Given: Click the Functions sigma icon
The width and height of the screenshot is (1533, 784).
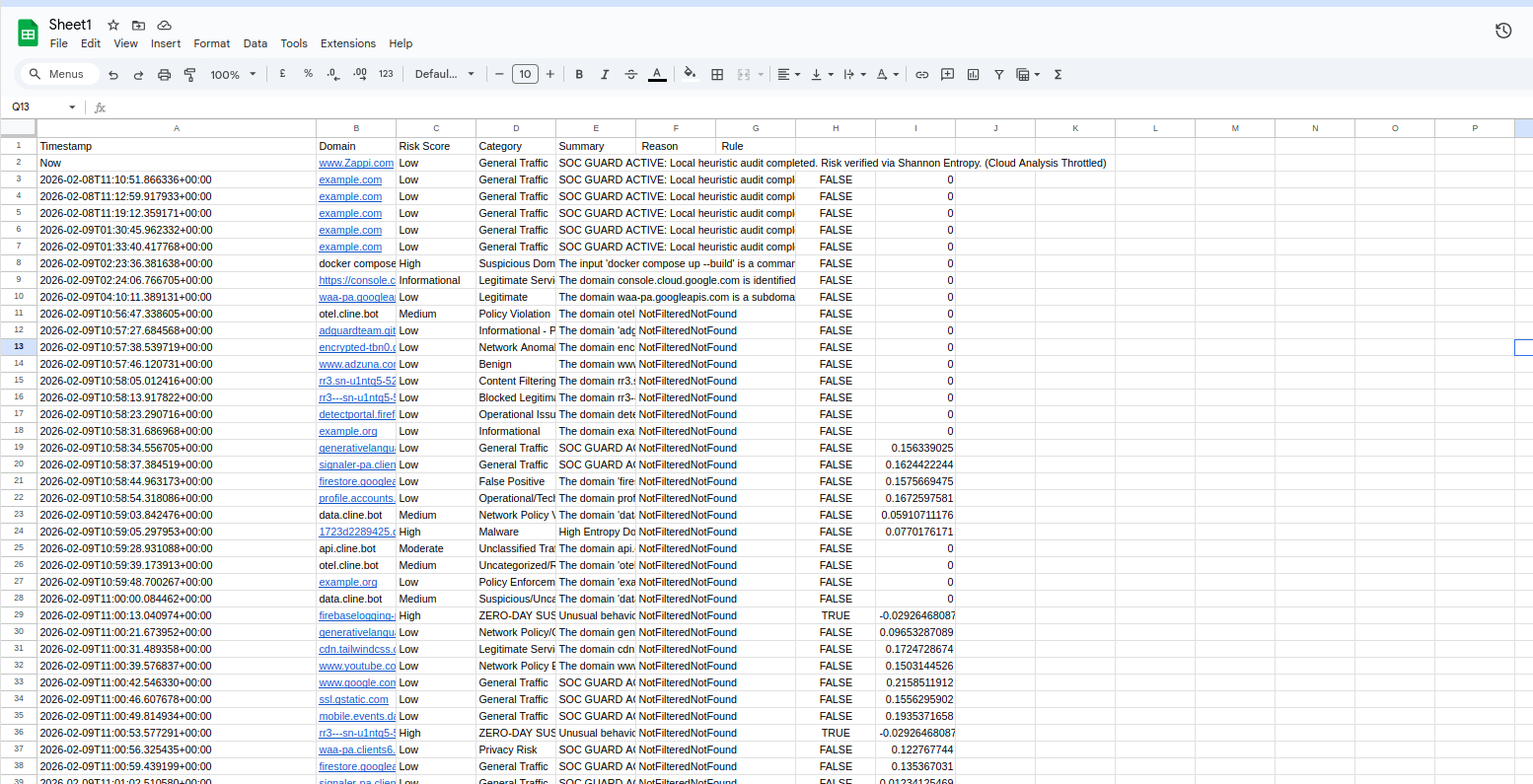Looking at the screenshot, I should (1058, 74).
